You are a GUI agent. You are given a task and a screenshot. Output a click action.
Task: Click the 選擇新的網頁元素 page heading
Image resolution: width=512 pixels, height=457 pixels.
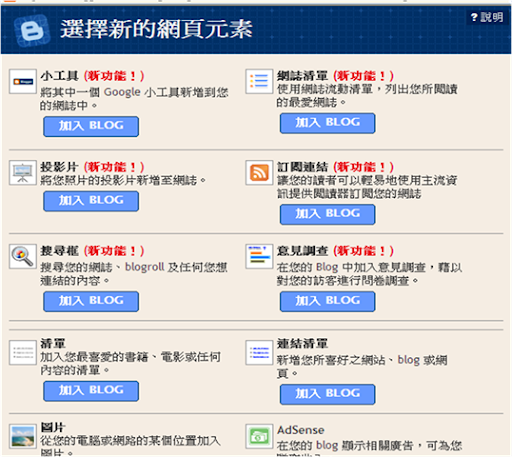(x=156, y=29)
